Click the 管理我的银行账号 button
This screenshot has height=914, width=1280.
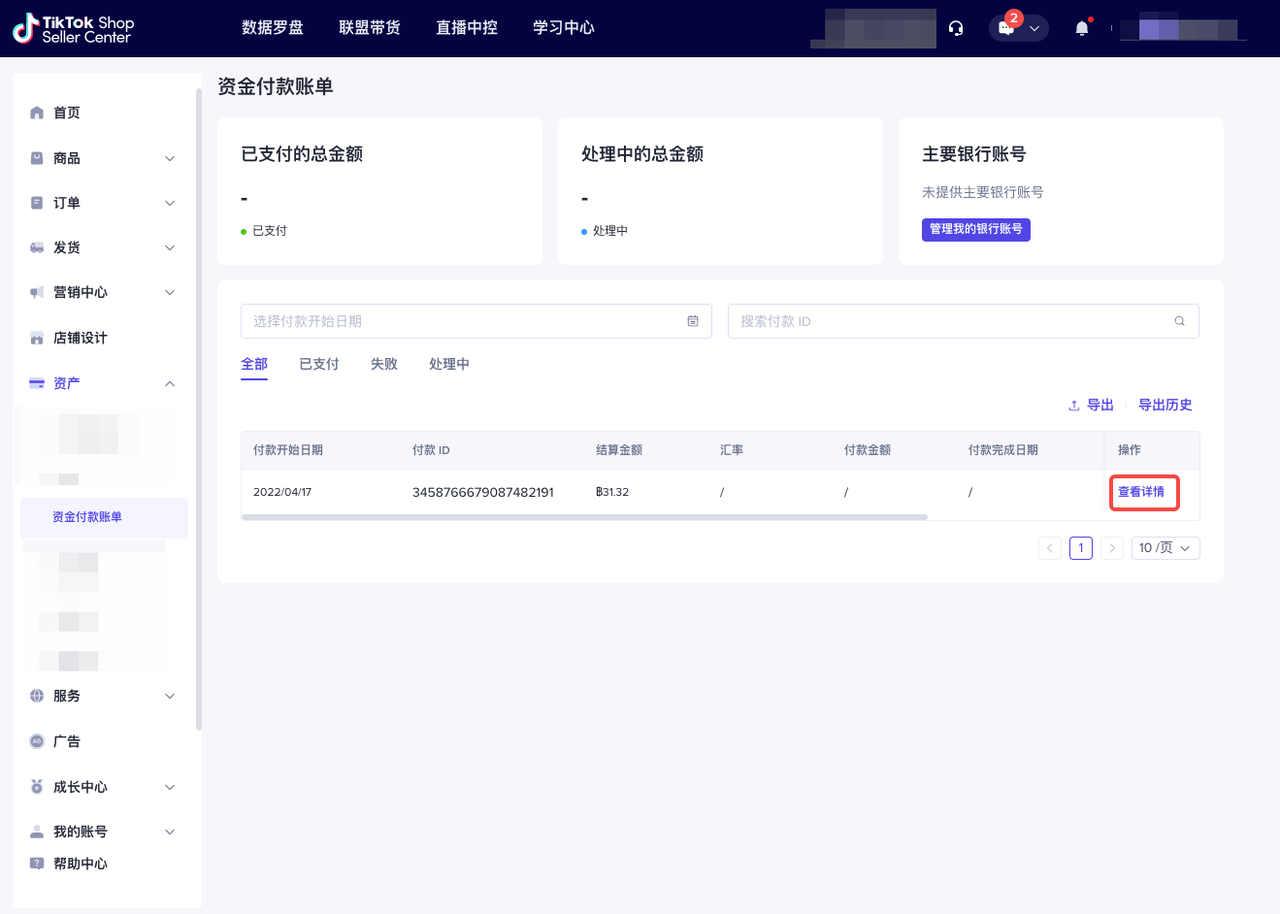point(976,229)
